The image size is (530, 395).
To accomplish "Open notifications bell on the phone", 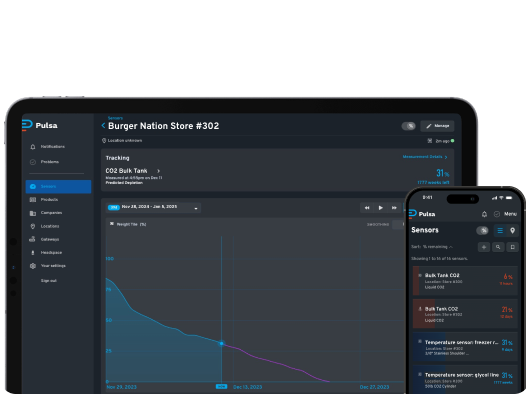I will (x=484, y=214).
